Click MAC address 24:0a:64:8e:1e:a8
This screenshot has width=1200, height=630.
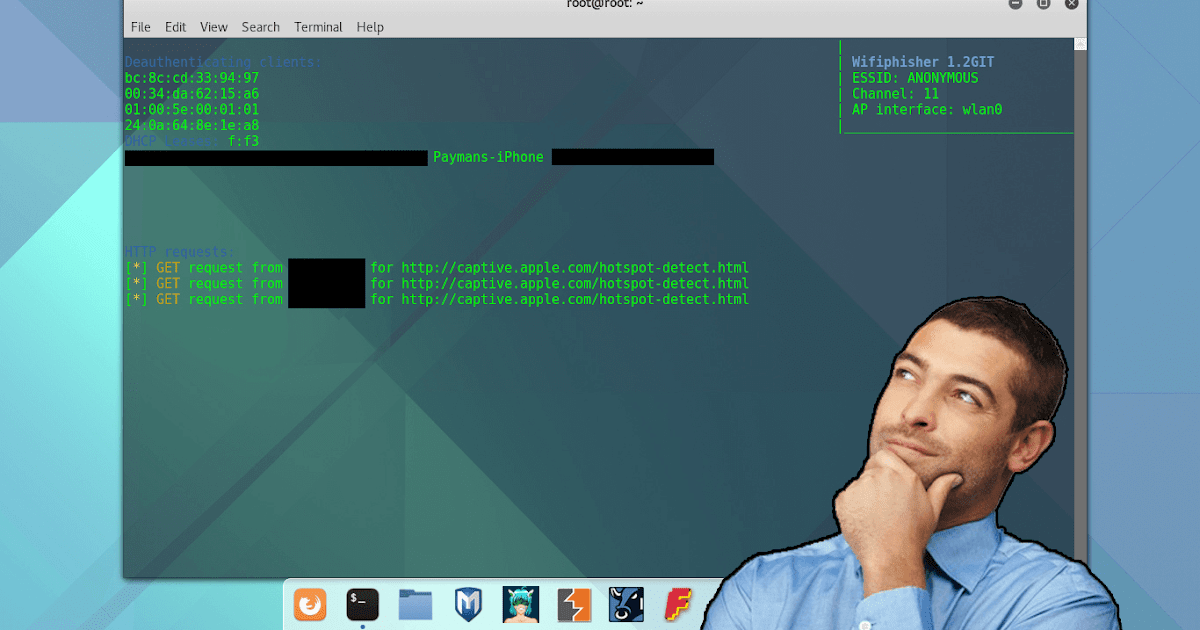pos(192,126)
